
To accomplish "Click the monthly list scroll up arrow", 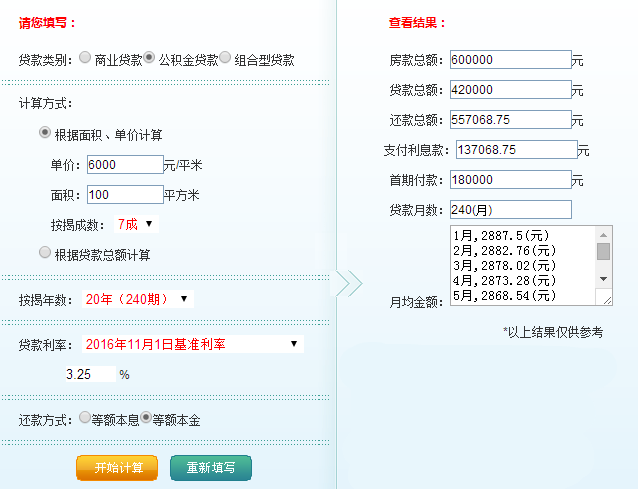I will [x=603, y=235].
